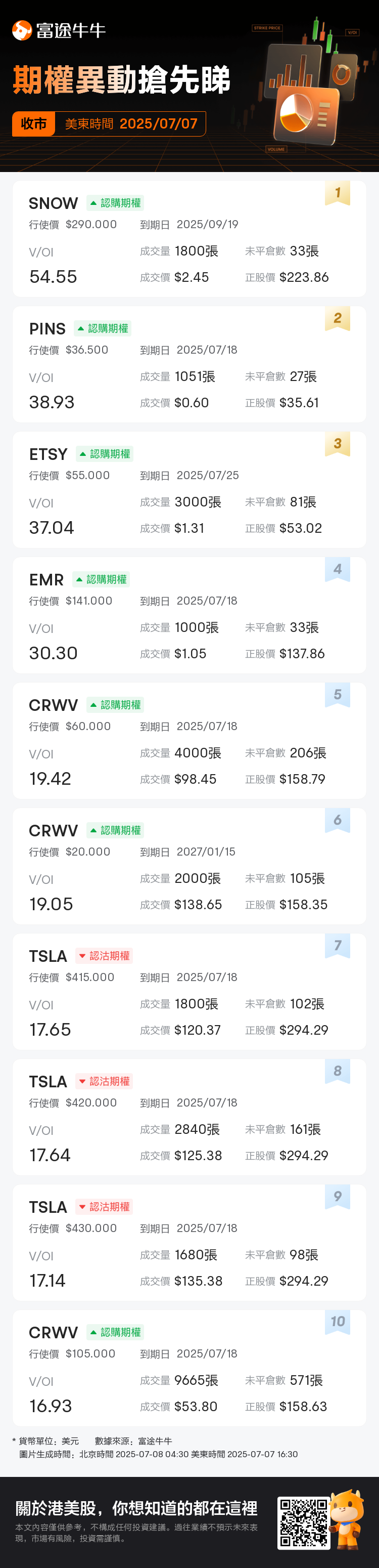
Task: Open the EMR ticker name
Action: [46, 579]
